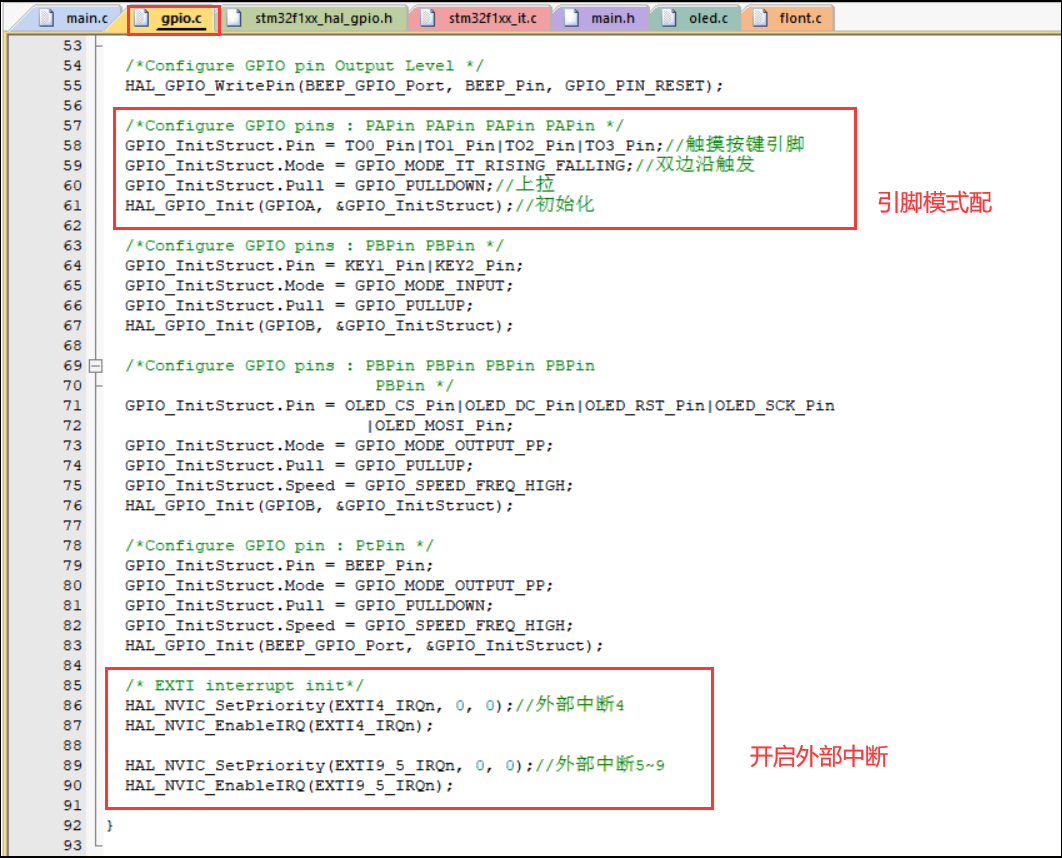Click HAL_NVIC_SetPriority(EXTI4_IRQn on line 86
This screenshot has height=858, width=1062.
pos(280,706)
